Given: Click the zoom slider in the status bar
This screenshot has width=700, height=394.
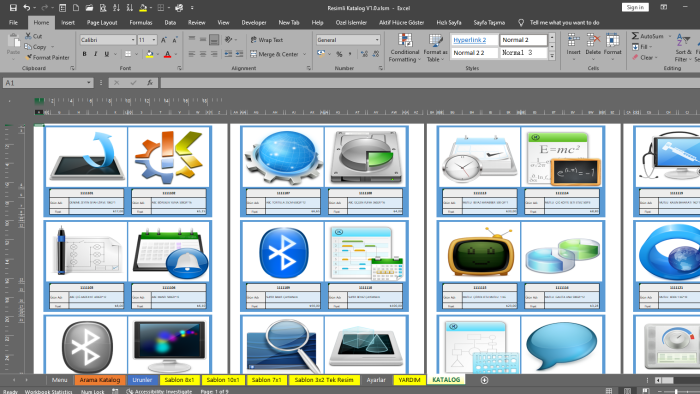Looking at the screenshot, I should 676,391.
